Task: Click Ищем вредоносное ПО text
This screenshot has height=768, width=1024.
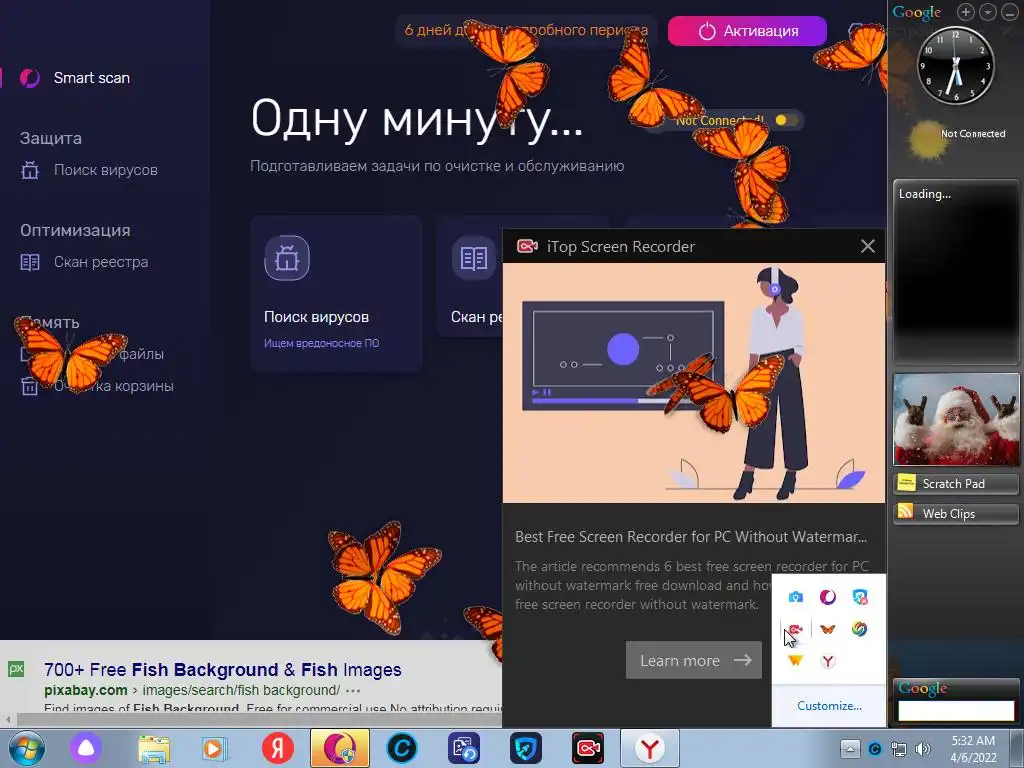Action: [x=321, y=343]
